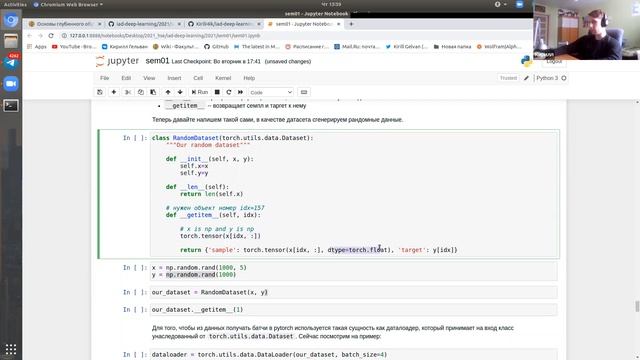Open the Kernel menu in Jupyter
This screenshot has width=640, height=360.
pyautogui.click(x=223, y=78)
